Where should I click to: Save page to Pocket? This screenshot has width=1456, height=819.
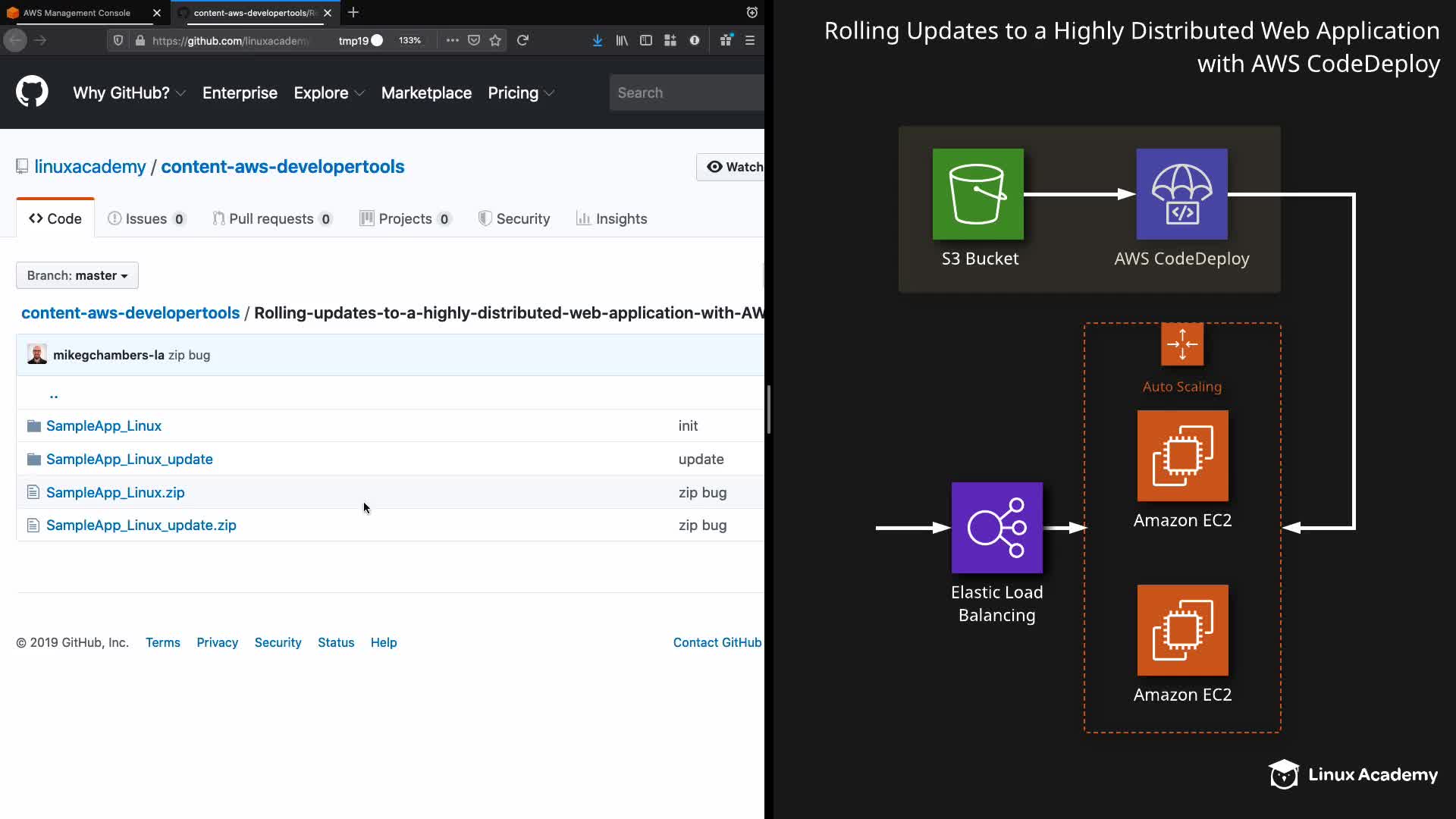474,41
